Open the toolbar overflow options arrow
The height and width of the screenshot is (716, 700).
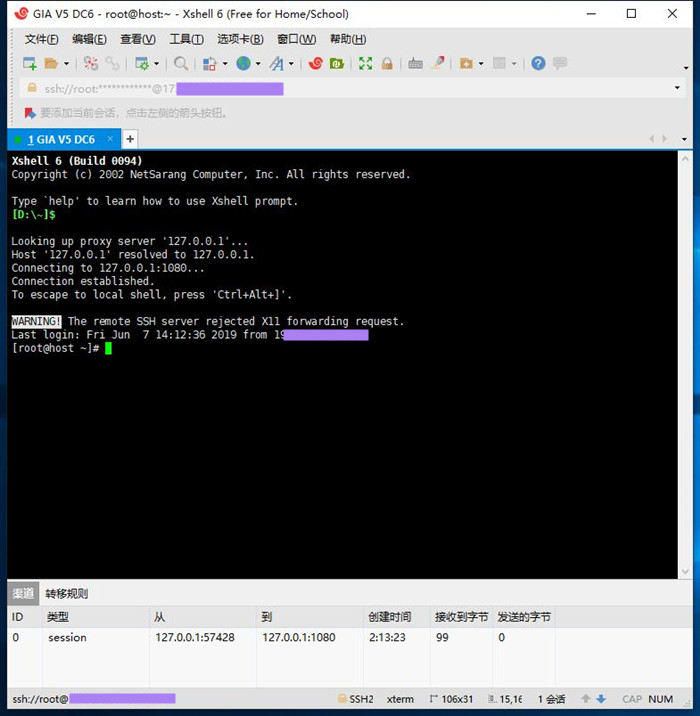686,68
